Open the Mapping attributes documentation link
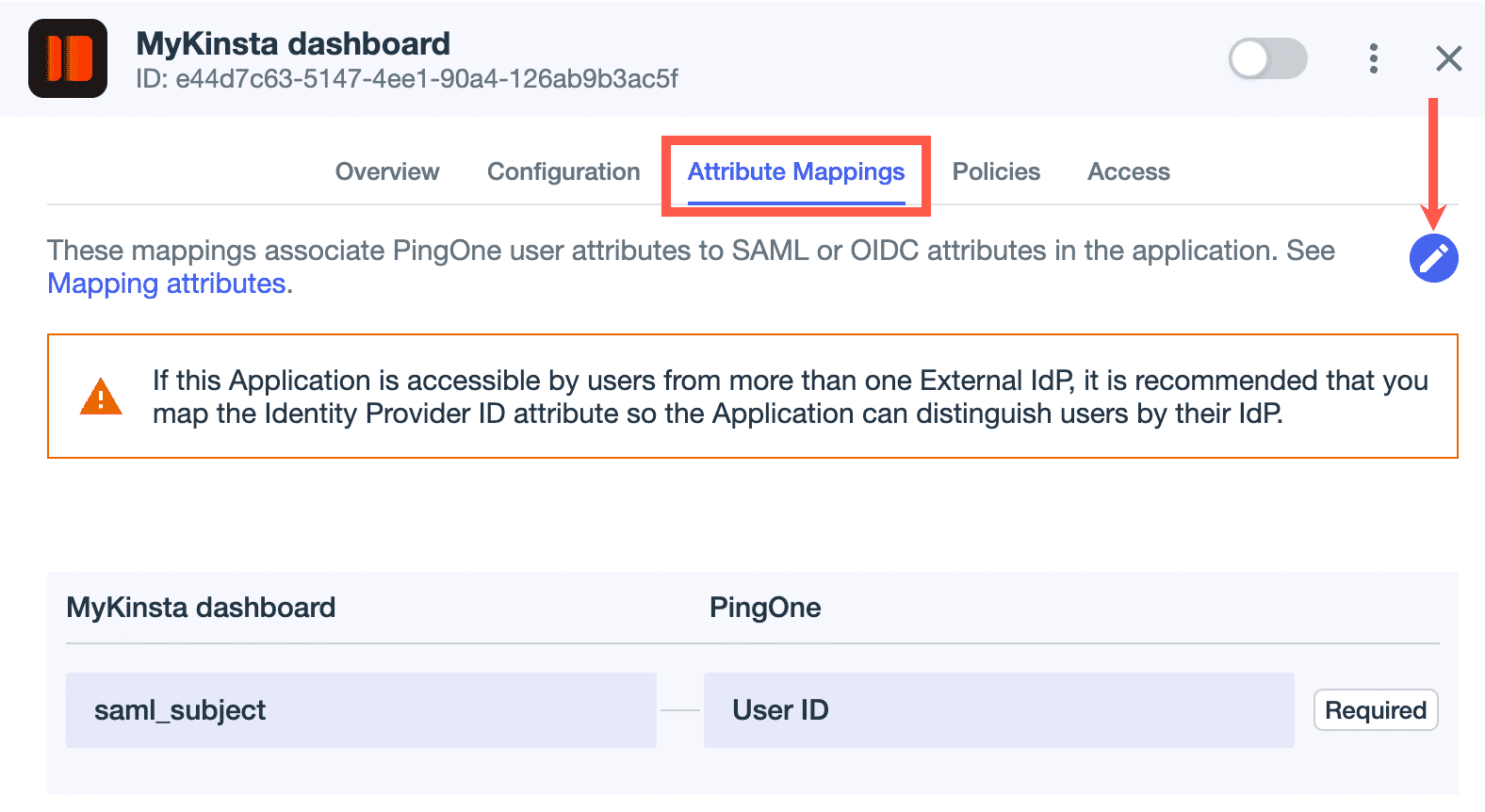Screen dimensions: 1485x812 tap(166, 283)
